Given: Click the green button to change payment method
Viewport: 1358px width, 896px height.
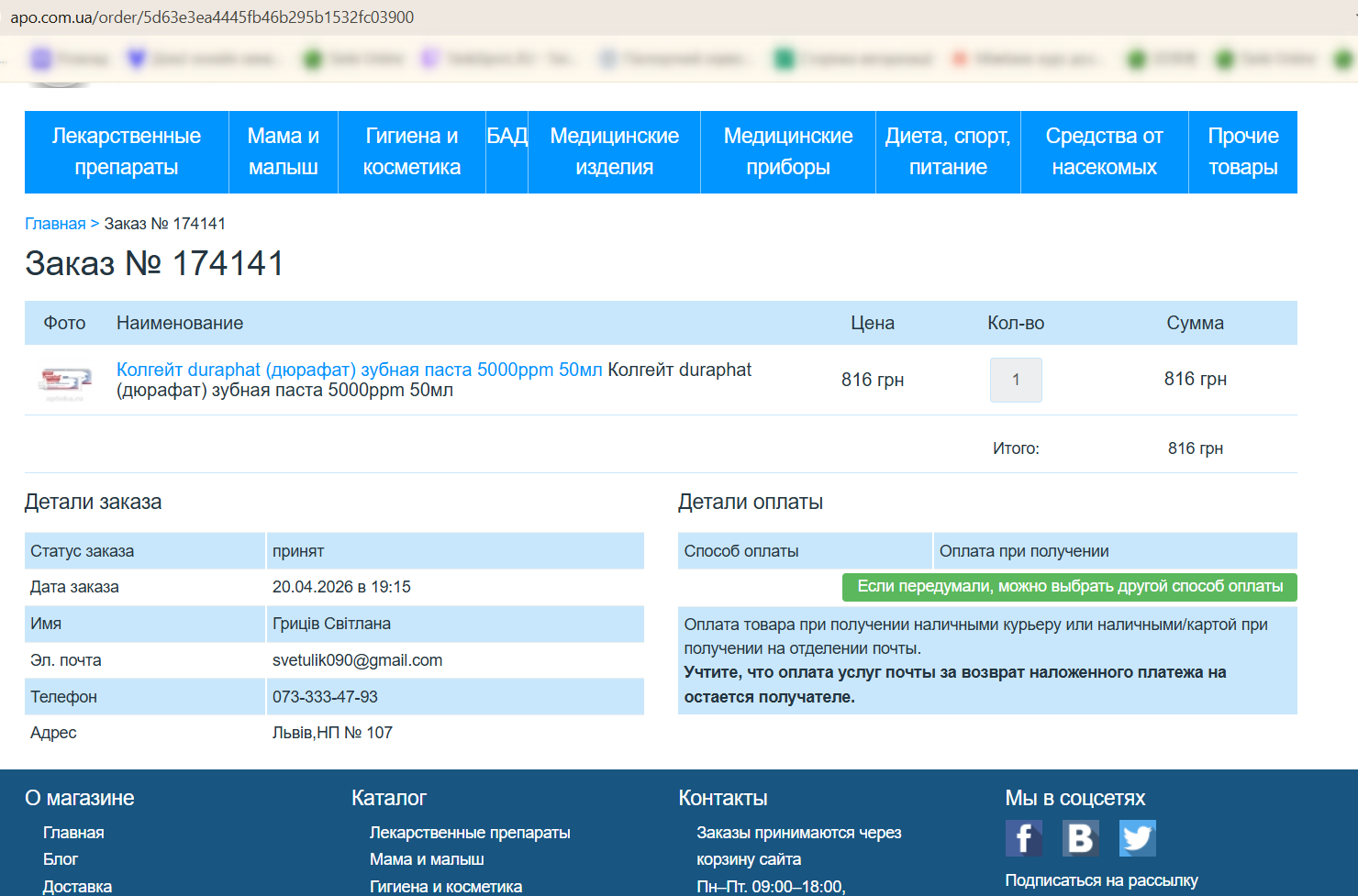Looking at the screenshot, I should click(x=1070, y=587).
